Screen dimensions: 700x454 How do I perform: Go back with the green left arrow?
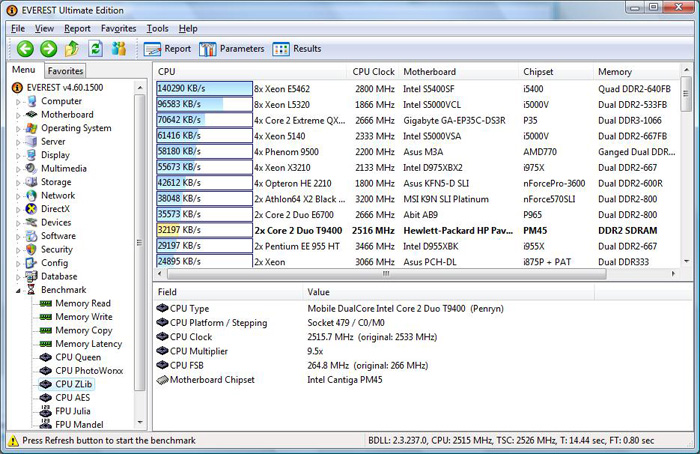pyautogui.click(x=25, y=49)
